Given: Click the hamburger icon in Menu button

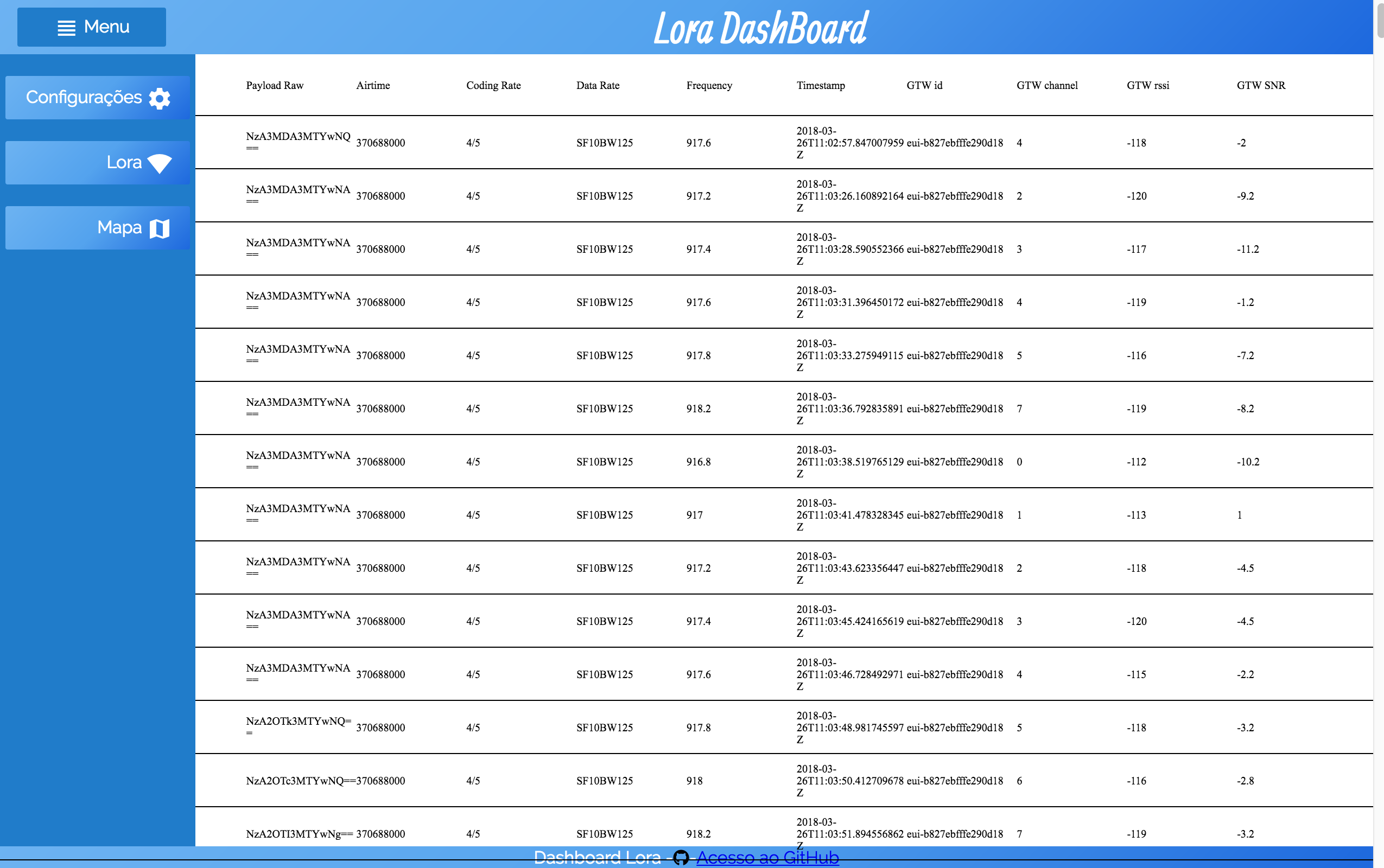Looking at the screenshot, I should point(67,28).
